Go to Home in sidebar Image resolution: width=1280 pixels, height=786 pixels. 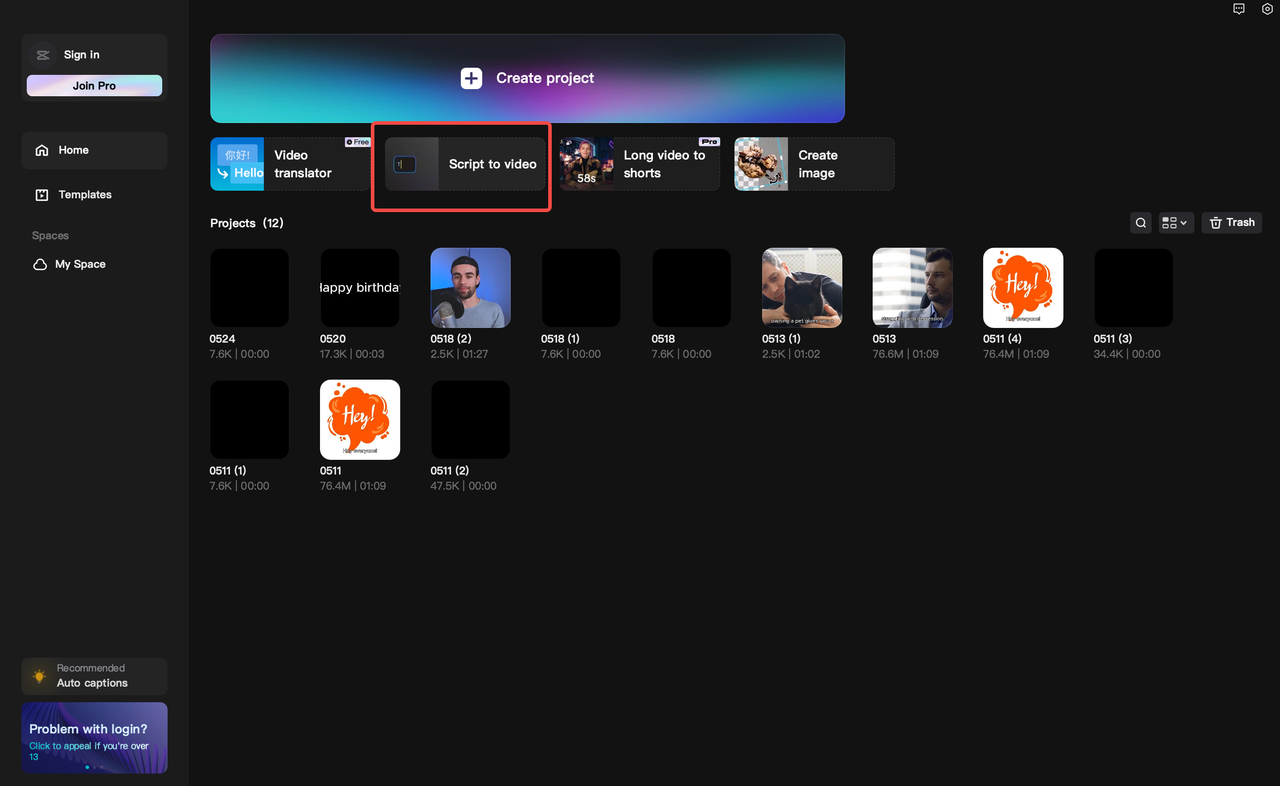coord(94,150)
